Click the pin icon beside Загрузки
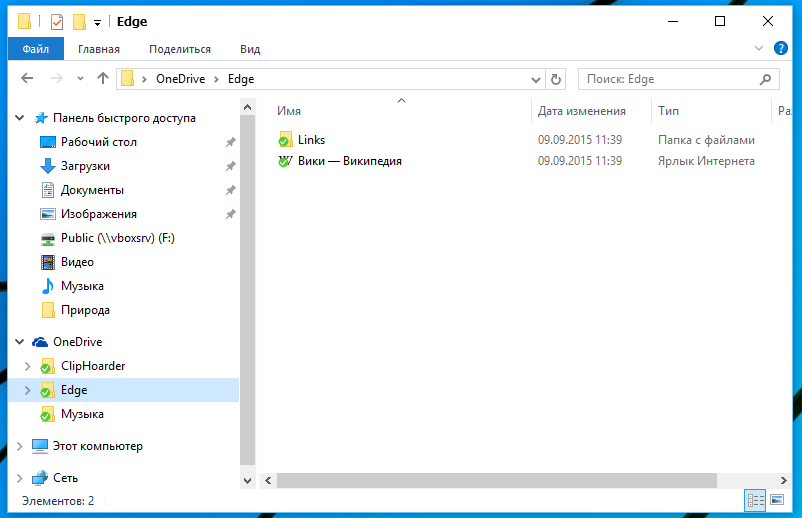The width and height of the screenshot is (802, 518). coord(231,166)
